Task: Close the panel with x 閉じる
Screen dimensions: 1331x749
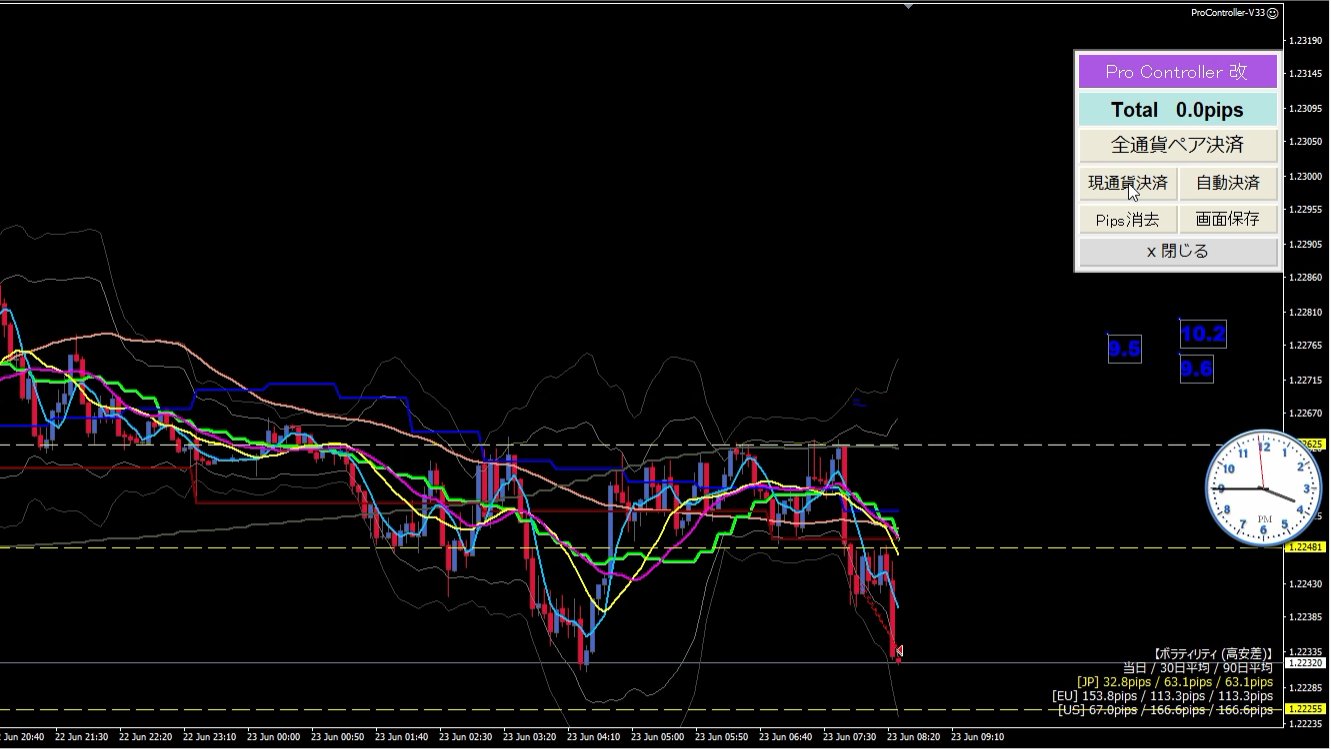Action: (1177, 251)
